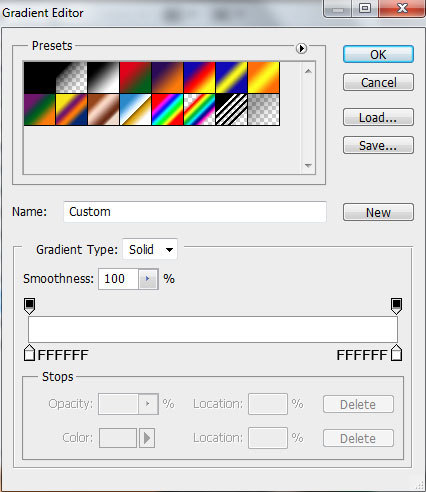
Task: Click the Smoothness value field
Action: click(118, 279)
